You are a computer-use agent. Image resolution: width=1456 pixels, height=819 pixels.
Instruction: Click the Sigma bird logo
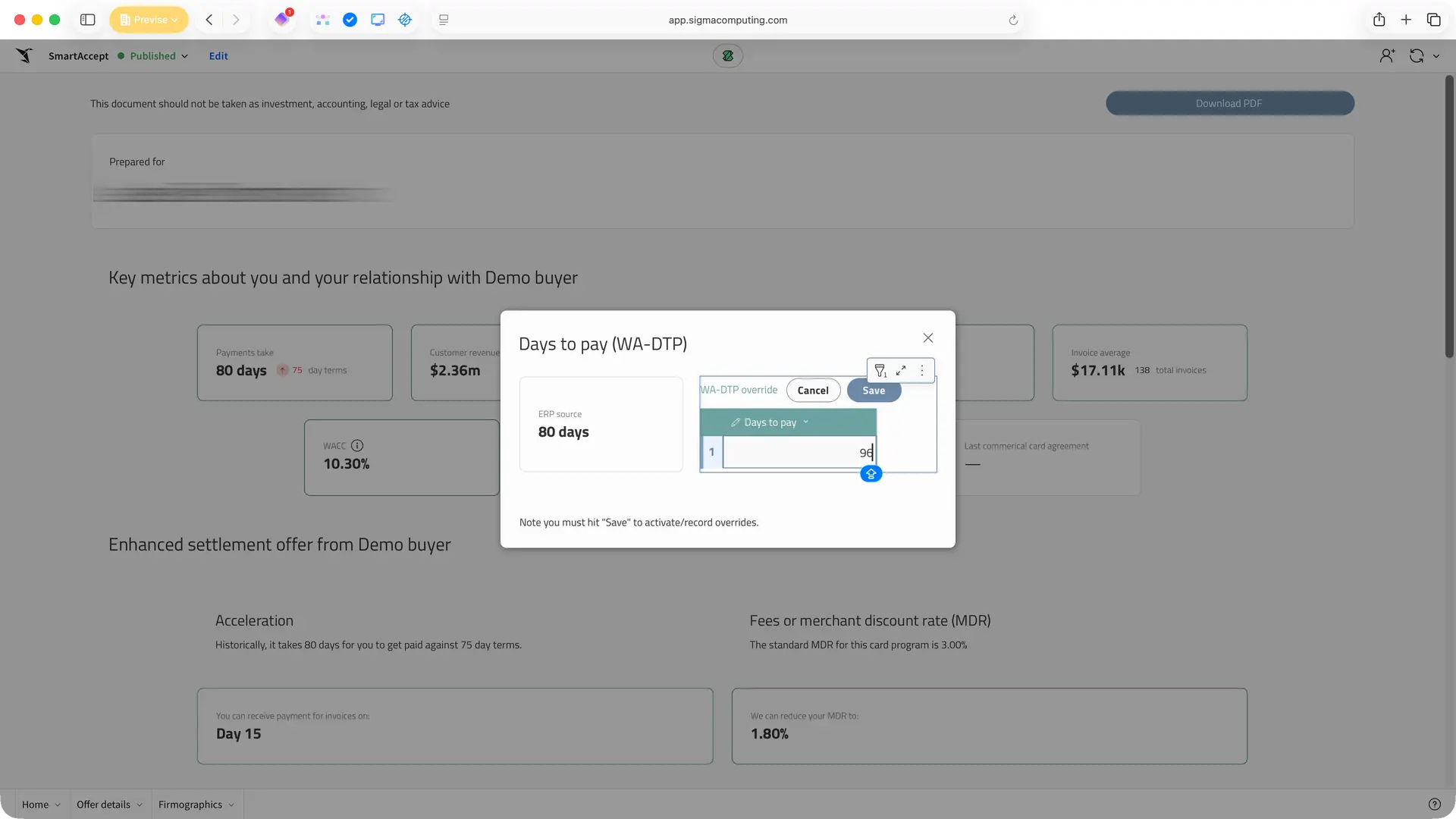tap(24, 56)
